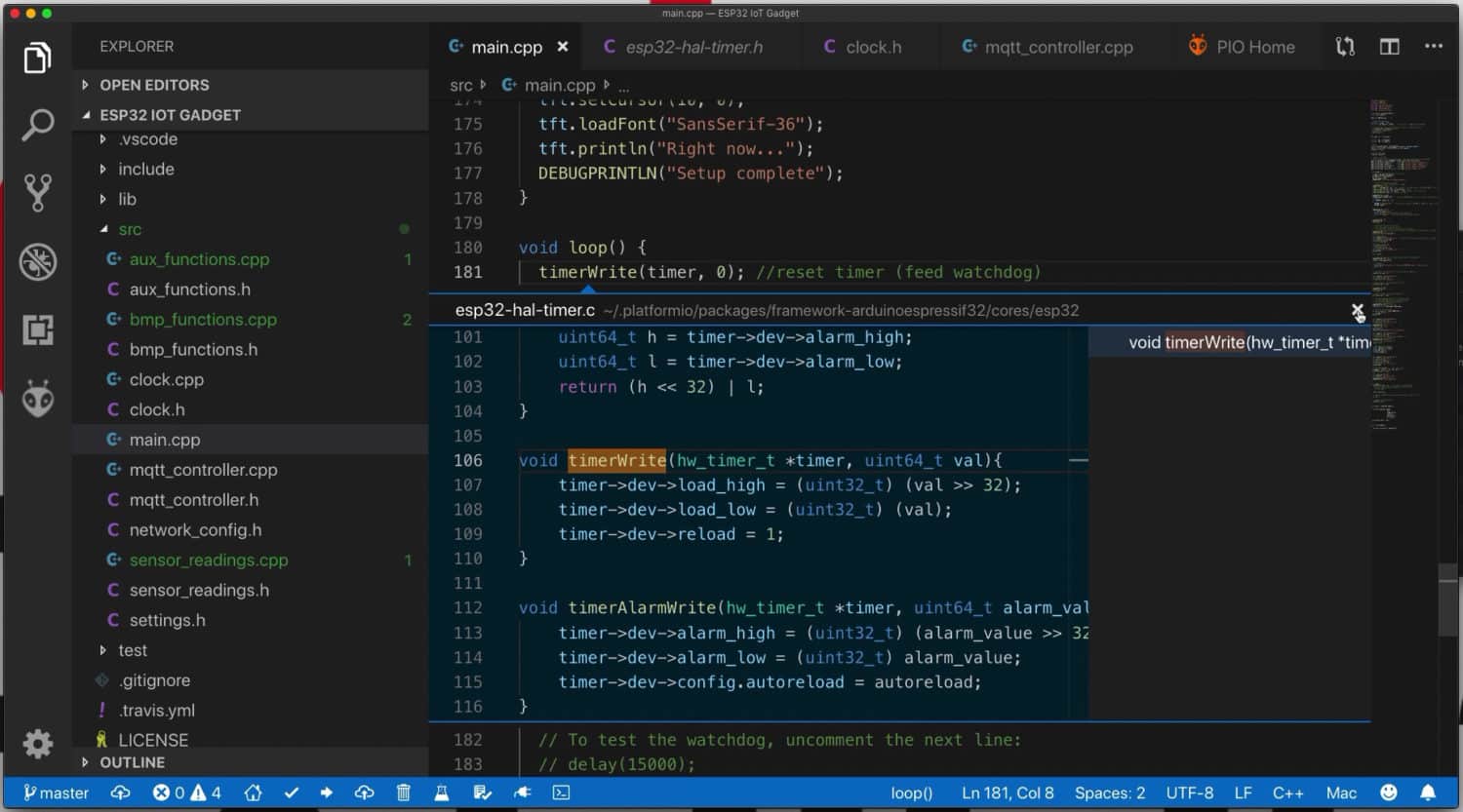Click PlatformIO Build checkmark icon
Image resolution: width=1463 pixels, height=812 pixels.
click(291, 793)
